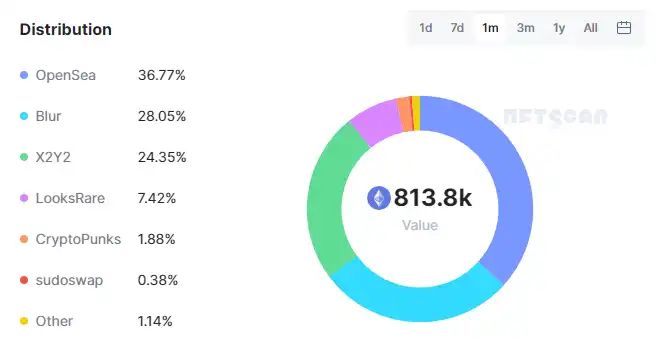
Task: Choose the 1y time range
Action: coord(559,28)
